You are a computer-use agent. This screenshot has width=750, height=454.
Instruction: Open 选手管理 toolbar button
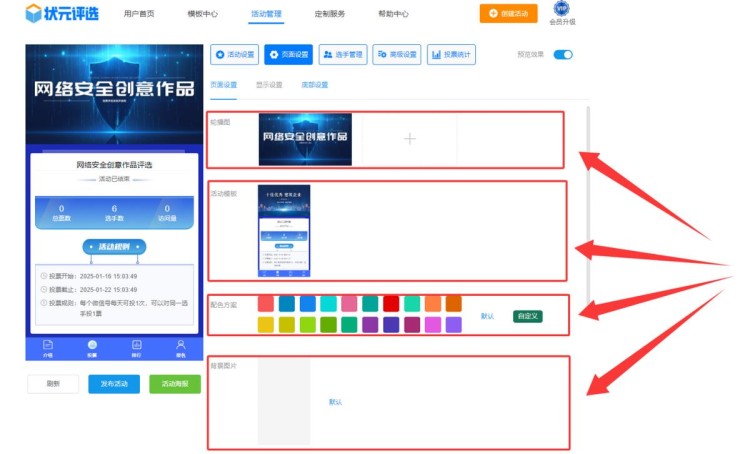342,54
